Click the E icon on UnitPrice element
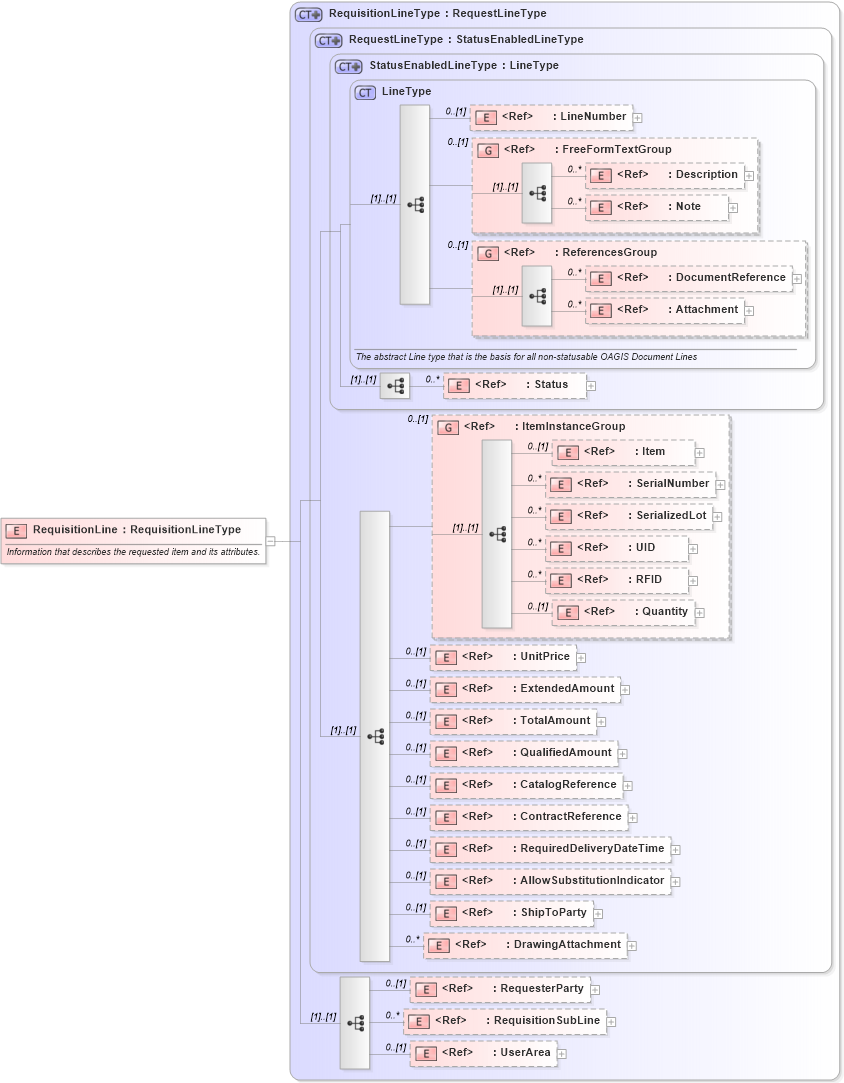Viewport: 844px width, 1083px height. (446, 657)
